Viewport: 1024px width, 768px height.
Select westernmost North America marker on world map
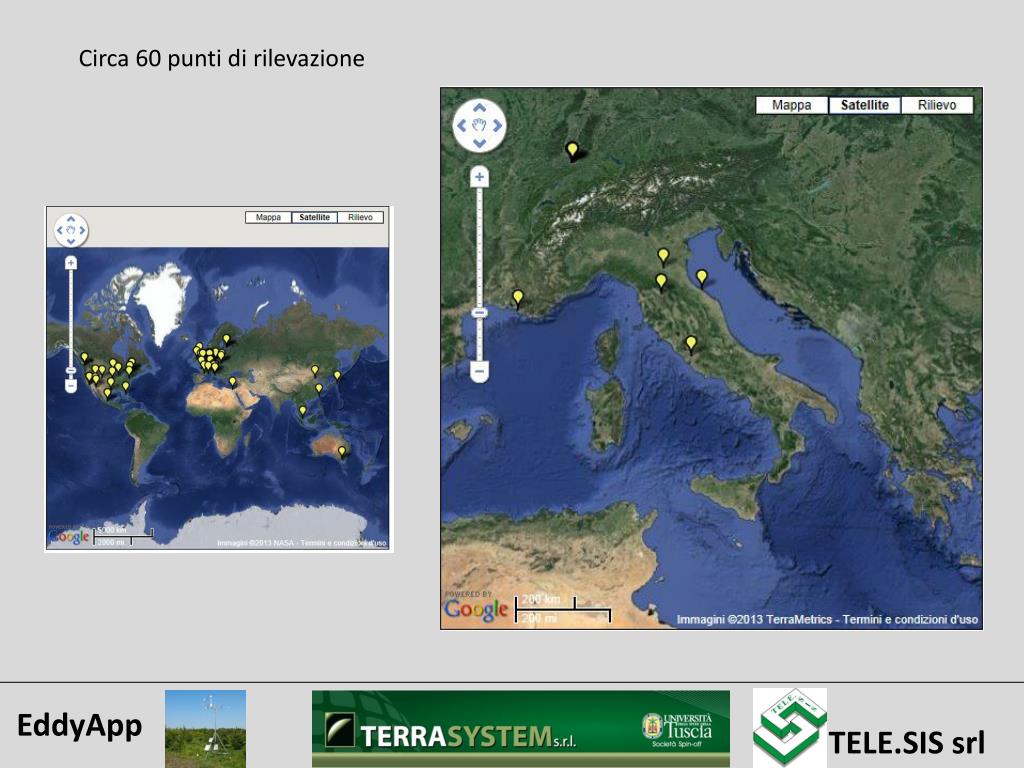(84, 358)
